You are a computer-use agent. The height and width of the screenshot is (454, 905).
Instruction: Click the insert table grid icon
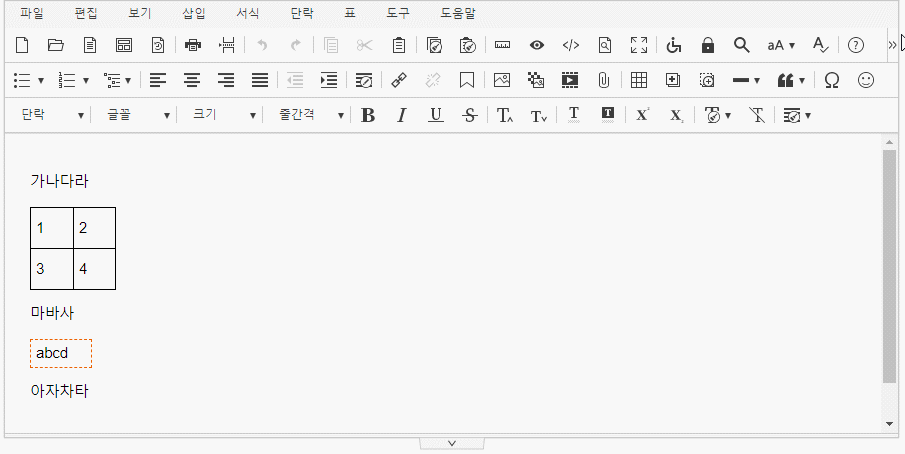pyautogui.click(x=638, y=80)
